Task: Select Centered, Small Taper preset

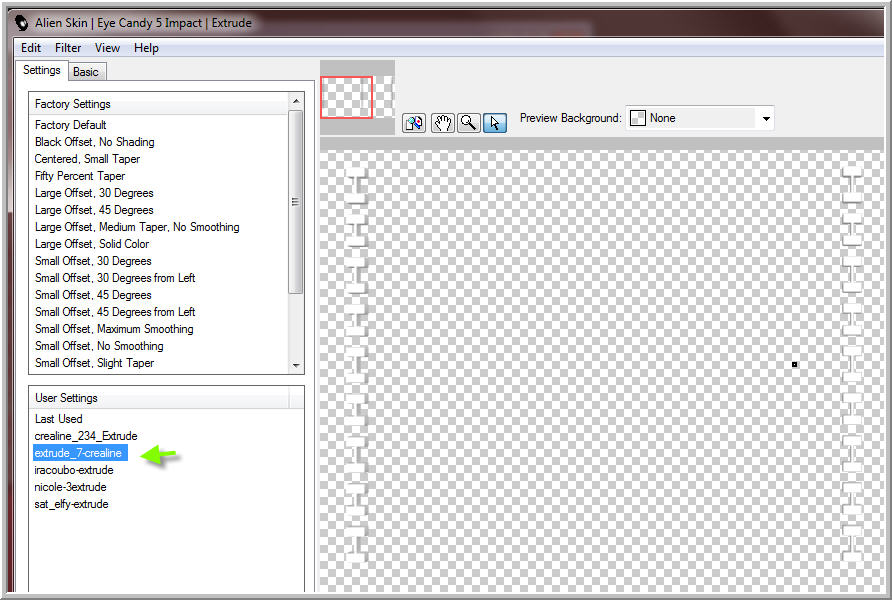Action: pos(87,159)
